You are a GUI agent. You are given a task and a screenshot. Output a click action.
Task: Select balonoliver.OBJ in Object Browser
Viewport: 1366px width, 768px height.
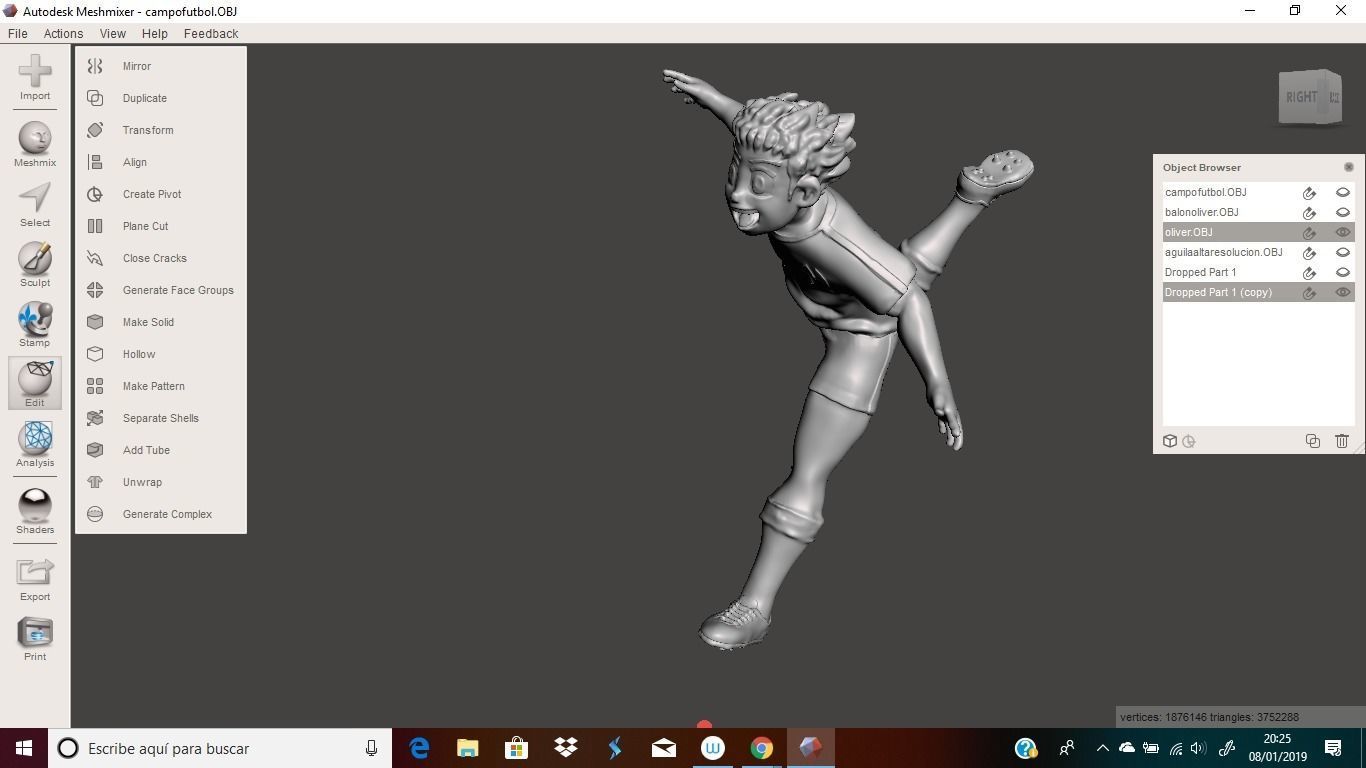click(1201, 212)
